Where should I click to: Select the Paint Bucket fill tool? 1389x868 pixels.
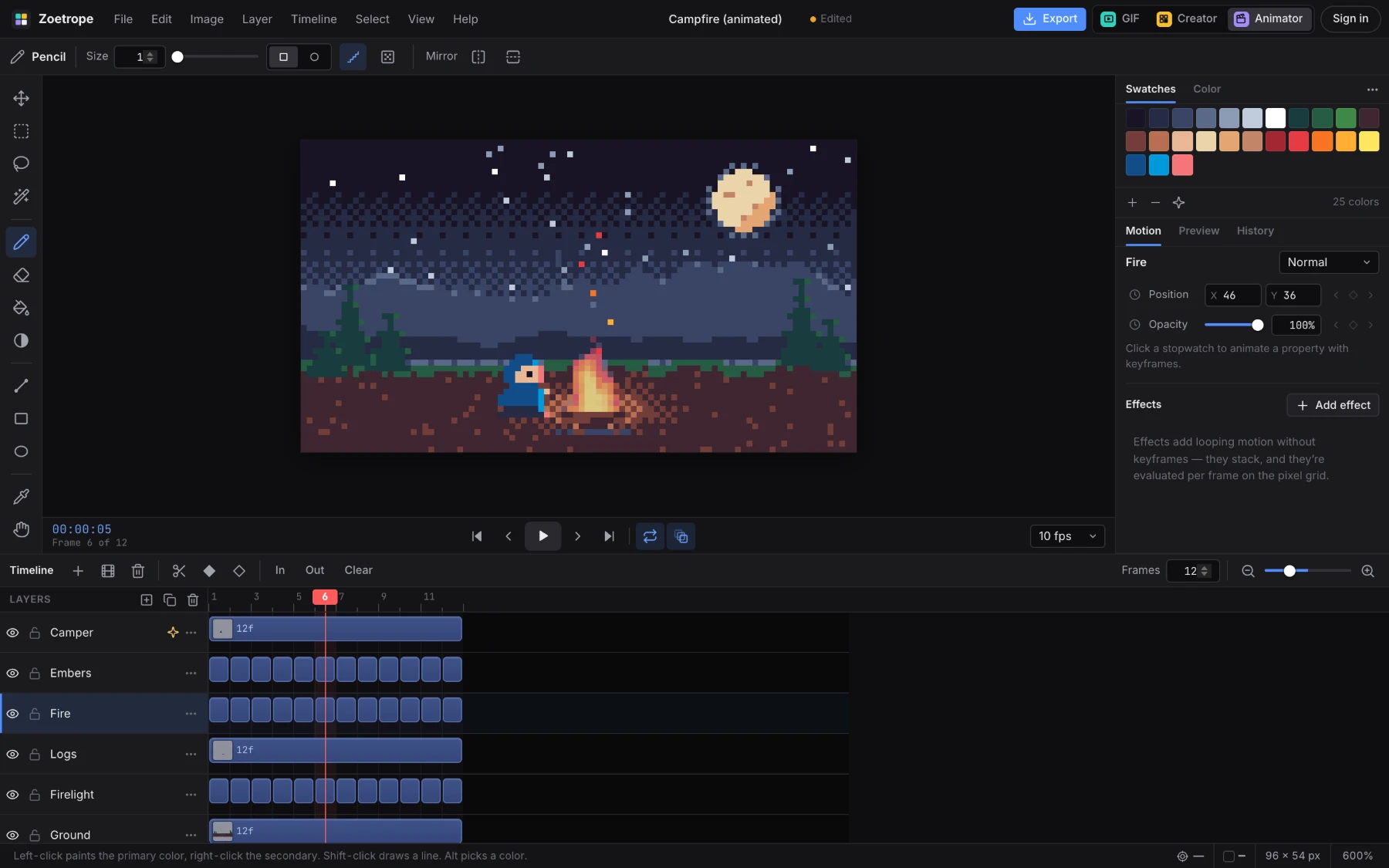pyautogui.click(x=21, y=308)
